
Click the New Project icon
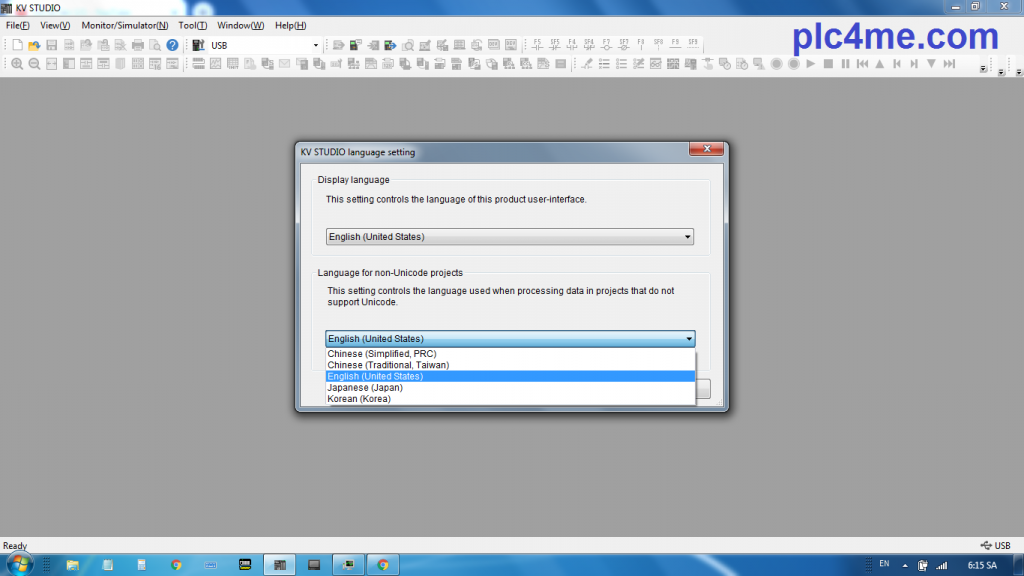(17, 45)
